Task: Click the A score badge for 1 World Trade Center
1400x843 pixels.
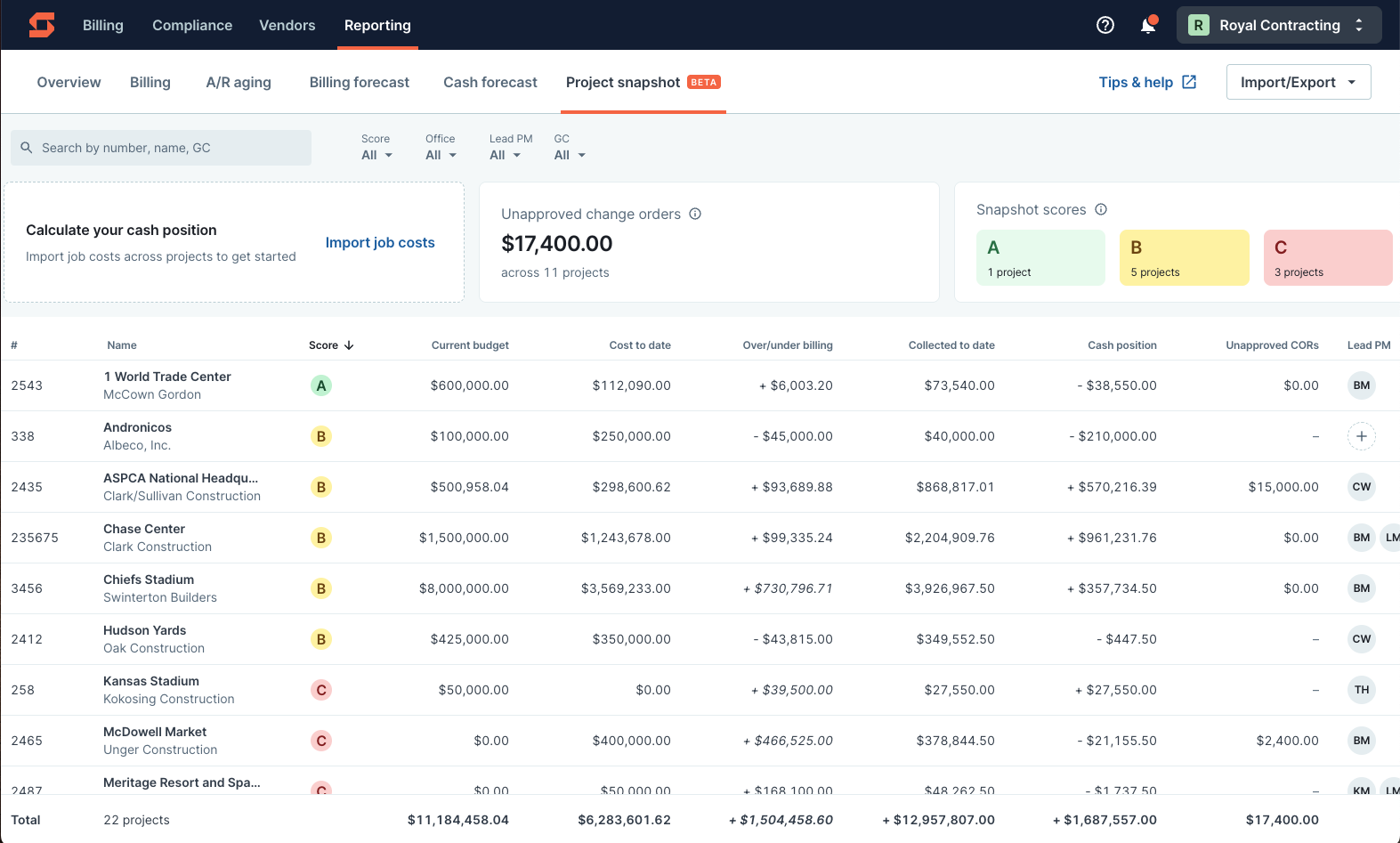Action: click(321, 385)
